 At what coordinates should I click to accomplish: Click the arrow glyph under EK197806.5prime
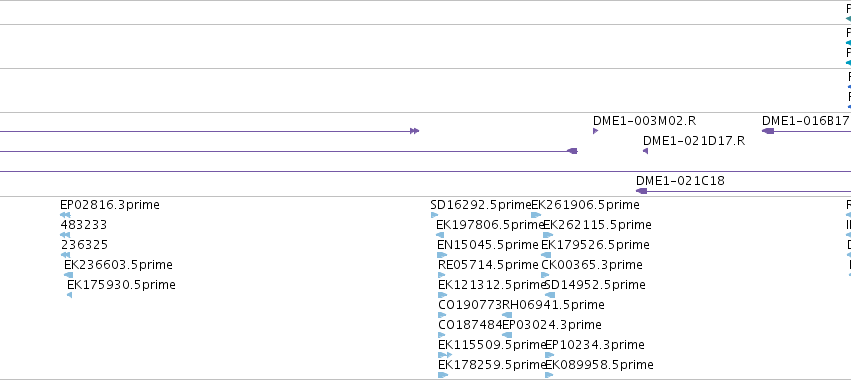[440, 235]
